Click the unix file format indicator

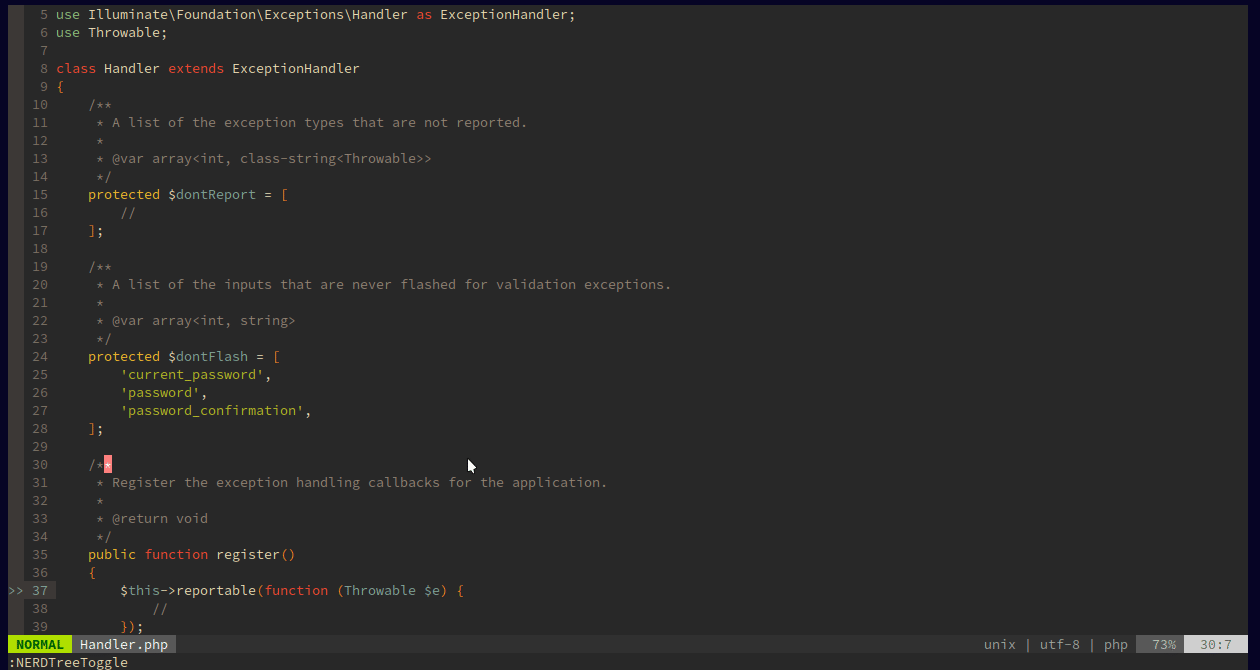click(1000, 645)
